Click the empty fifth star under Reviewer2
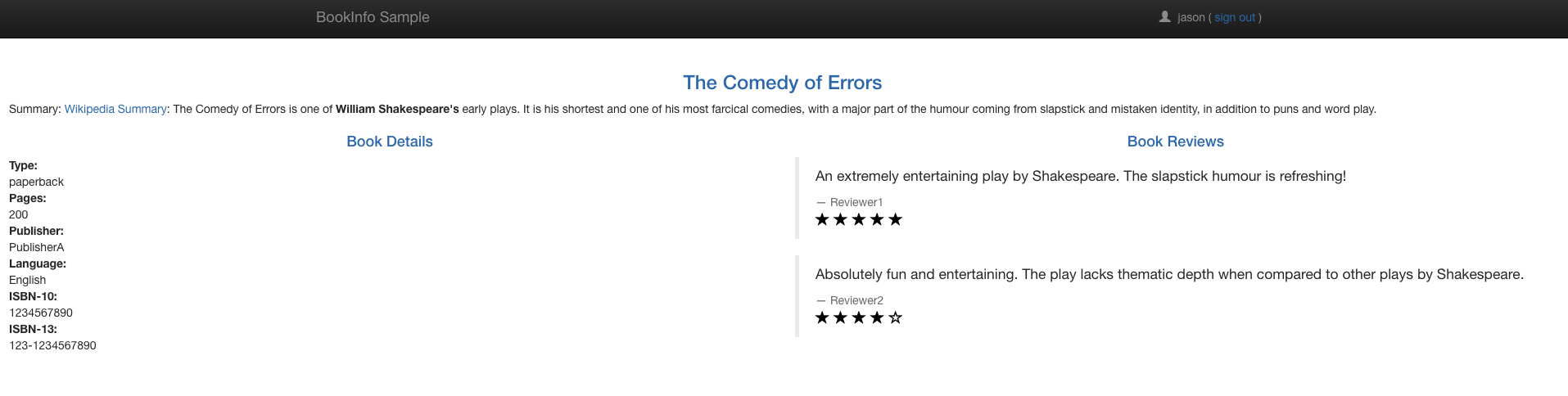The image size is (1568, 396). click(895, 317)
